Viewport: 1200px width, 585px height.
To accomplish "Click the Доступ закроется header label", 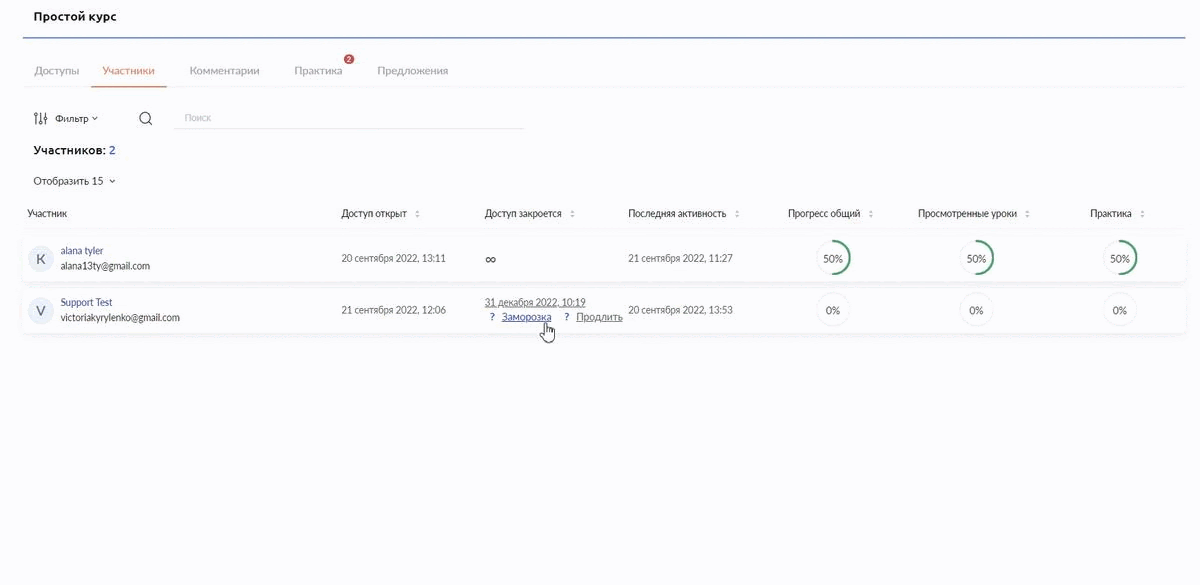I will point(523,214).
